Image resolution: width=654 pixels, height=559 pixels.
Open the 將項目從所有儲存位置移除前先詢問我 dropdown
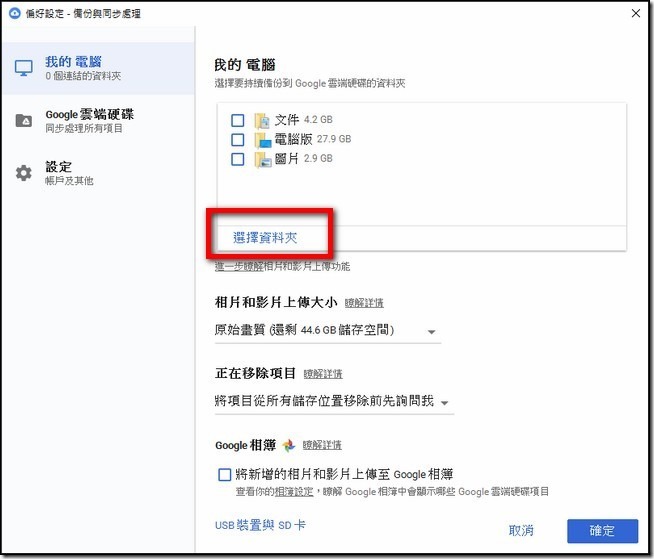tap(334, 401)
